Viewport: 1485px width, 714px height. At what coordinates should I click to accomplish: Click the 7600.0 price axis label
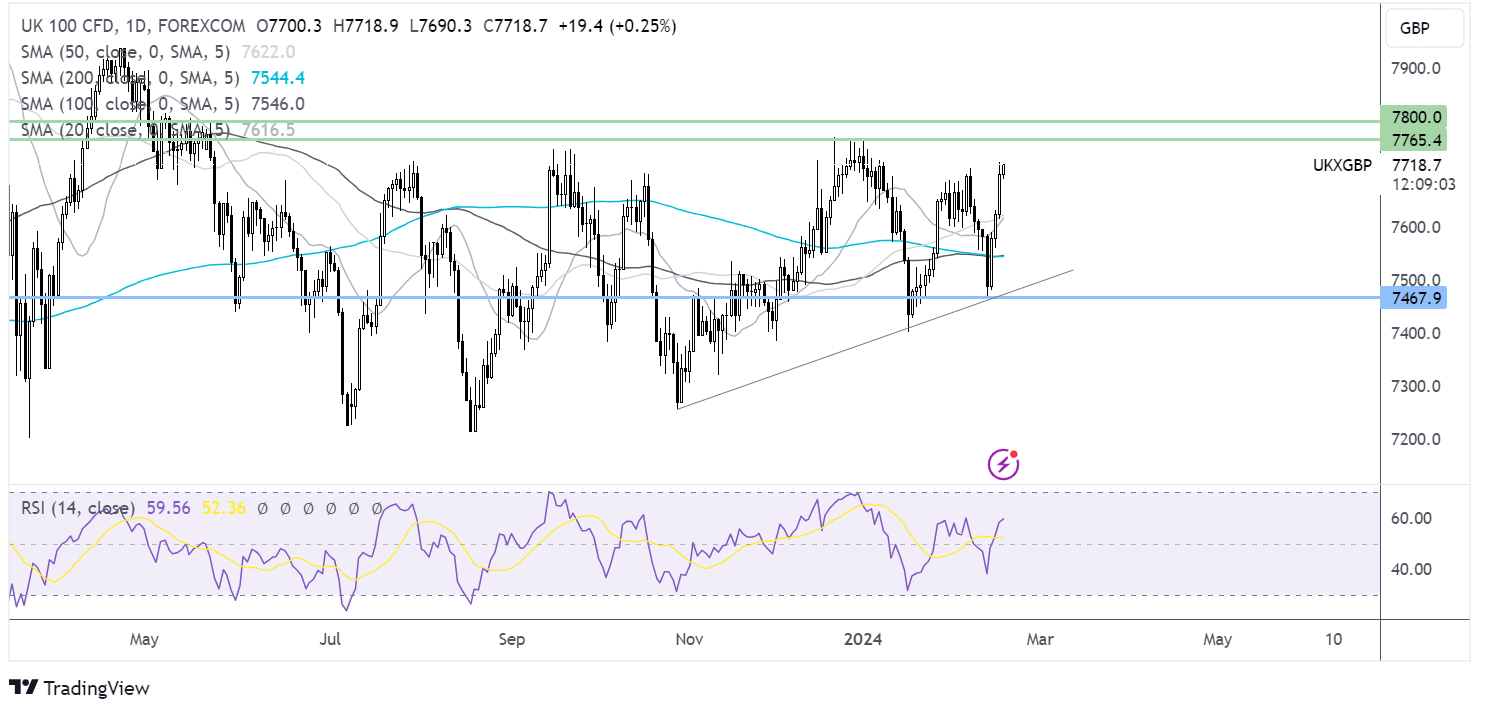pyautogui.click(x=1416, y=227)
